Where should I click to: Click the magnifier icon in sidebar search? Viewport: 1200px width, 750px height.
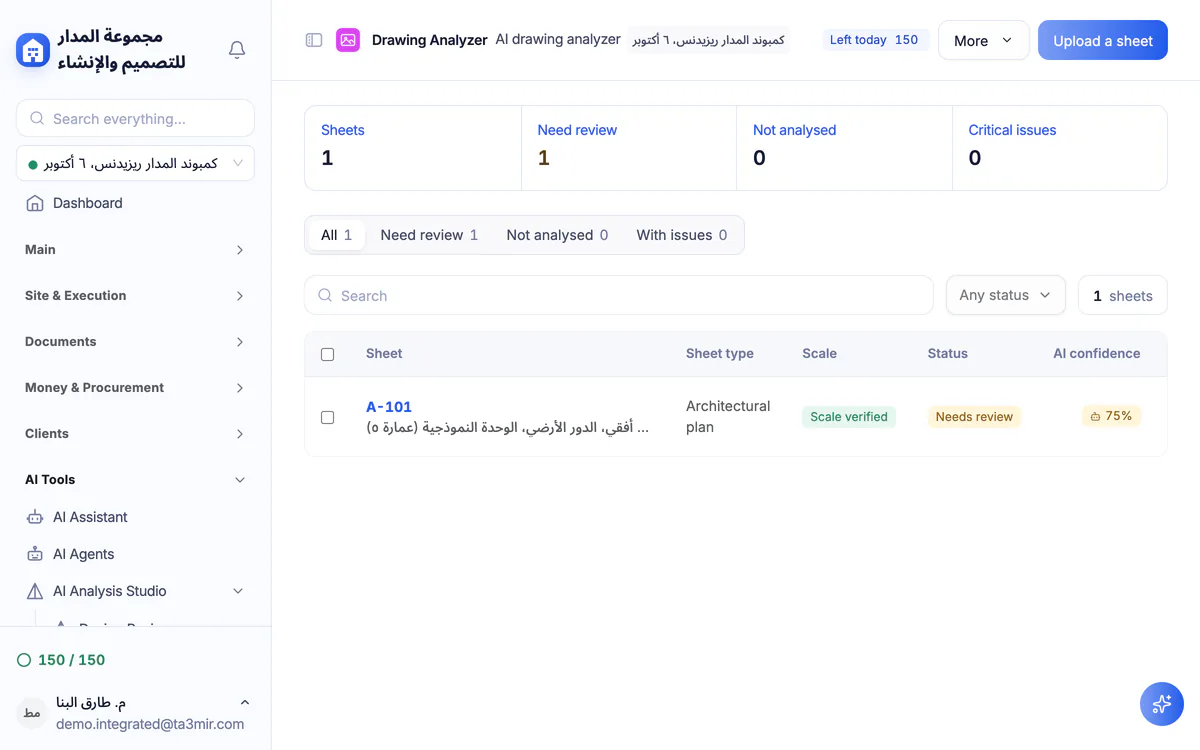pyautogui.click(x=37, y=118)
